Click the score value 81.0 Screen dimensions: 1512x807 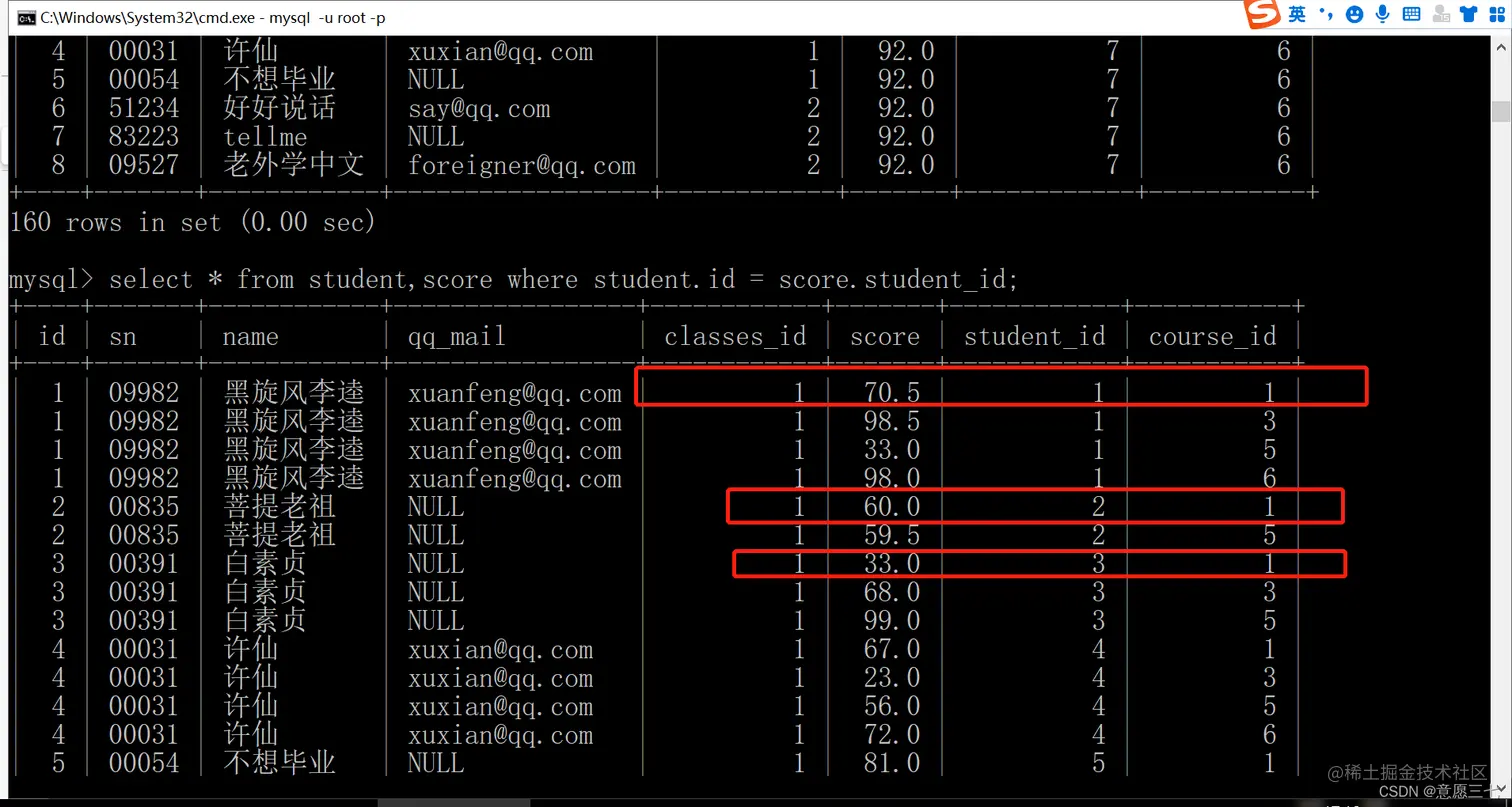click(x=892, y=763)
